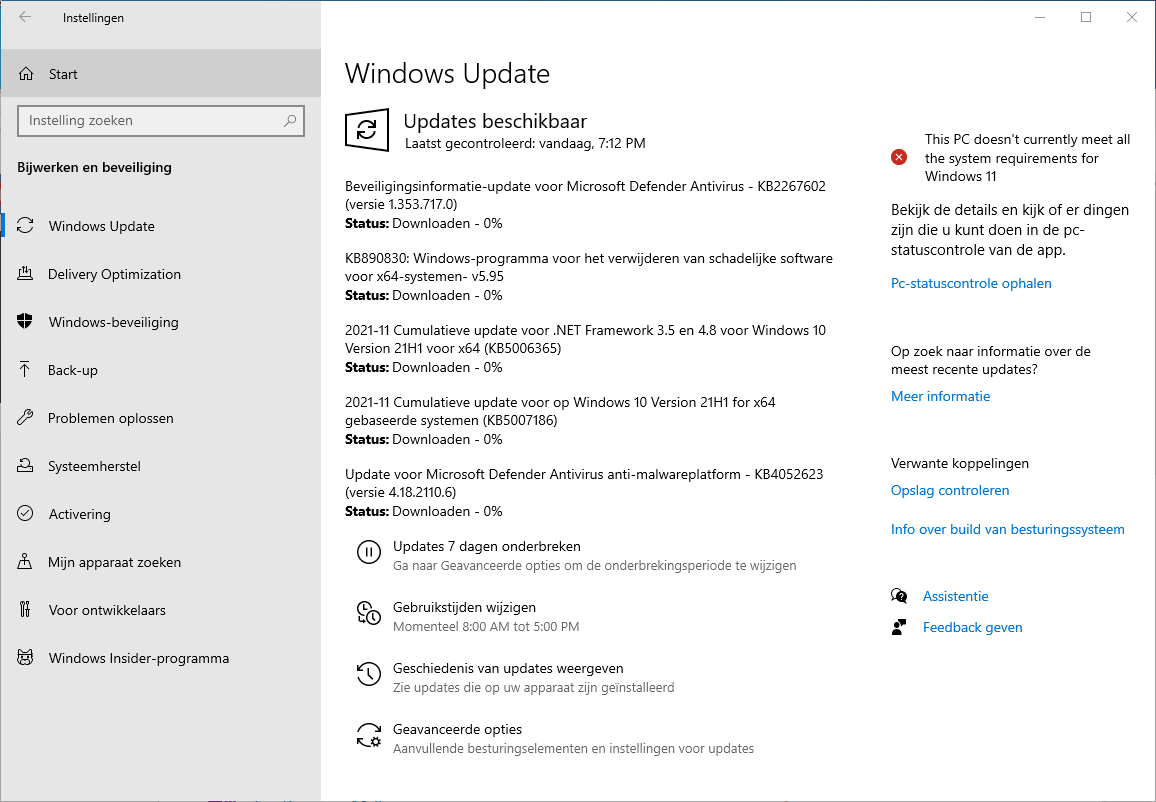Select Back-up in the sidebar
1156x802 pixels.
pos(73,370)
